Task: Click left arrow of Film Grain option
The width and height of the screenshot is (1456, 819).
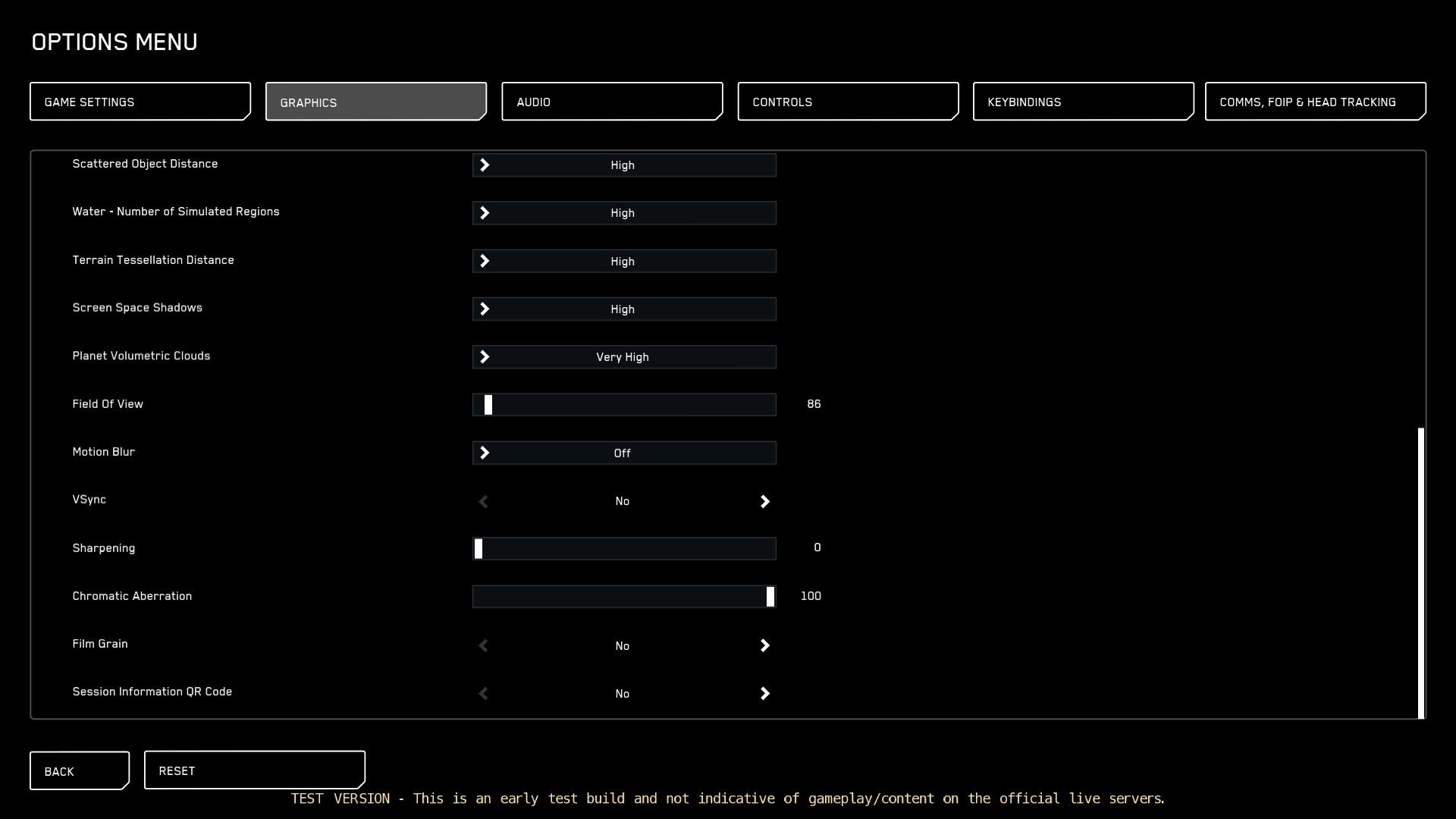Action: coord(483,645)
